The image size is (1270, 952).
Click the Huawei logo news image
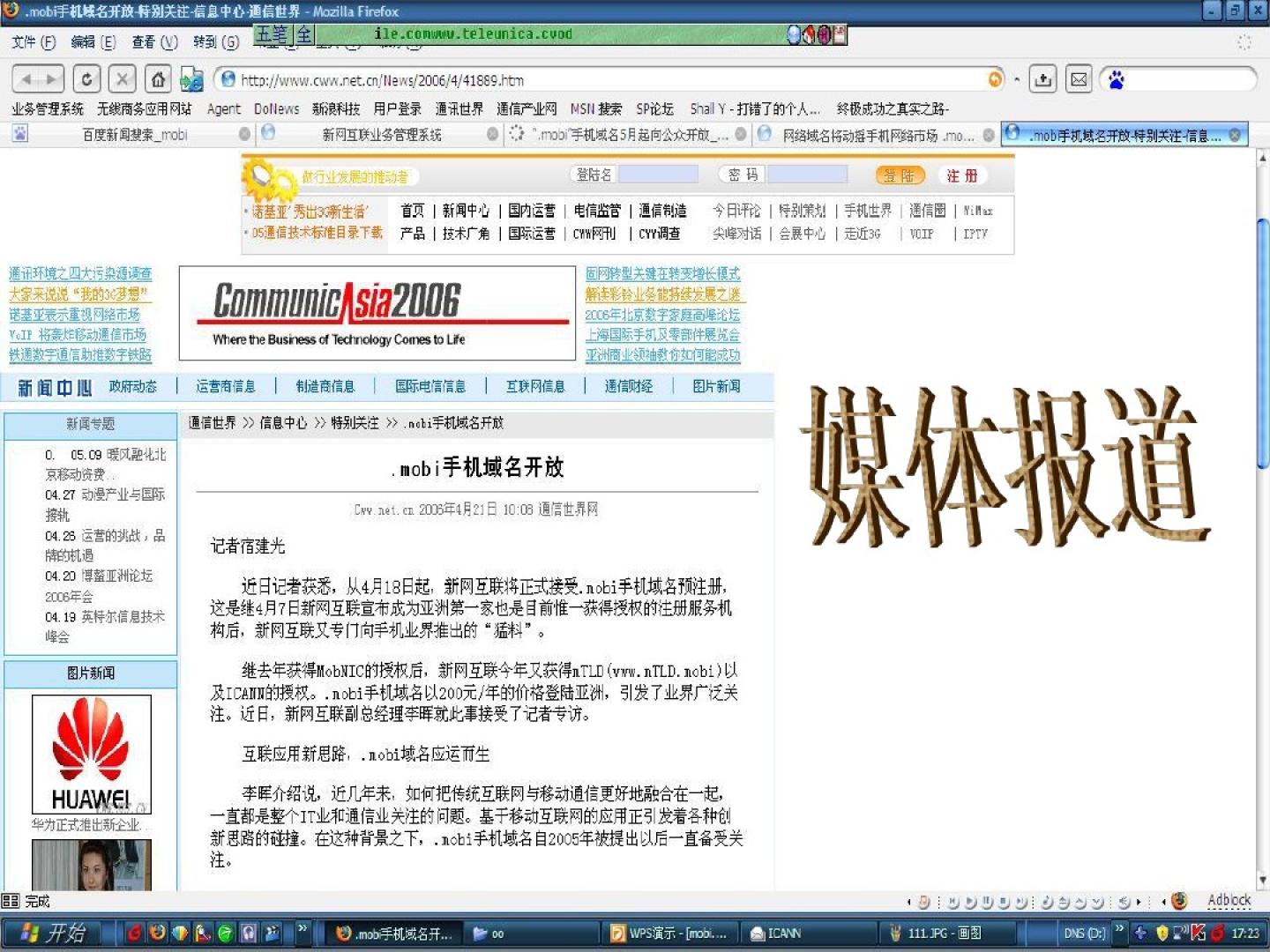[x=91, y=755]
